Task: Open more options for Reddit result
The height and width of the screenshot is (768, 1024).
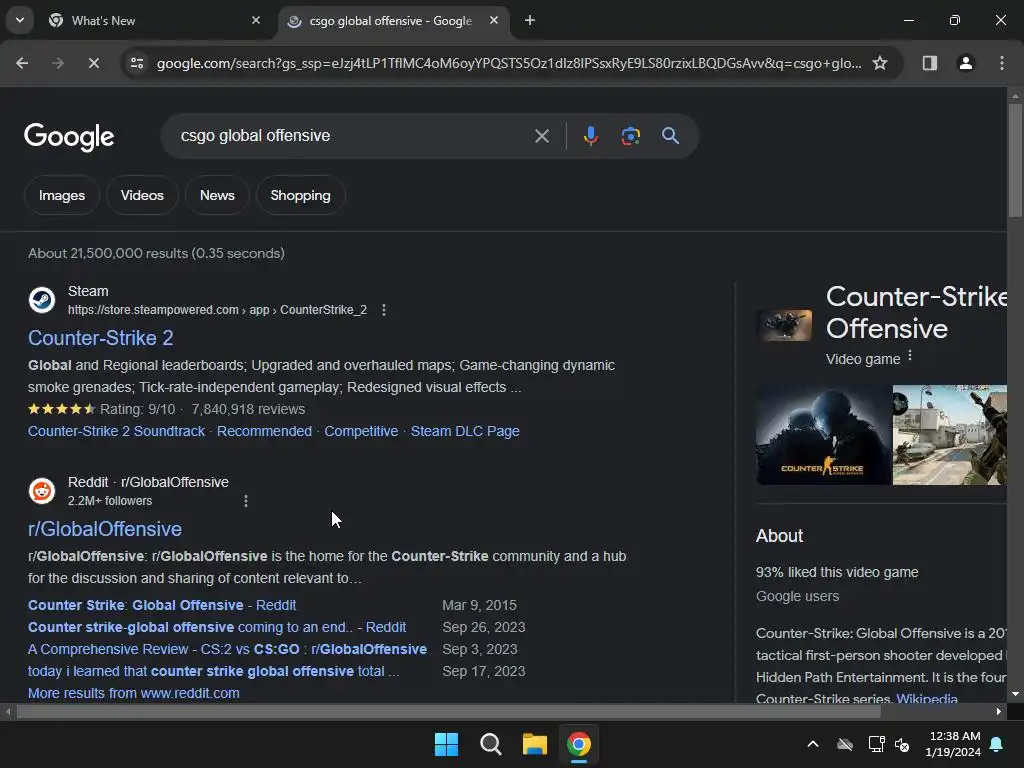Action: 246,501
